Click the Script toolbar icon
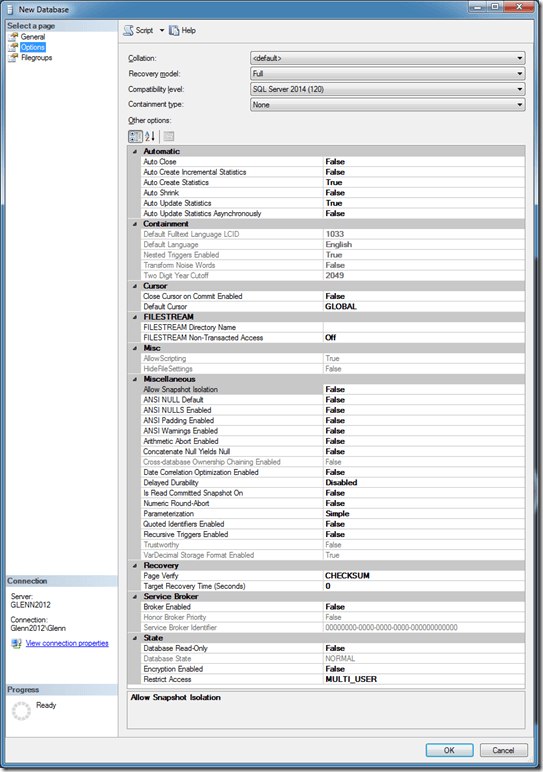Image resolution: width=543 pixels, height=772 pixels. [128, 31]
